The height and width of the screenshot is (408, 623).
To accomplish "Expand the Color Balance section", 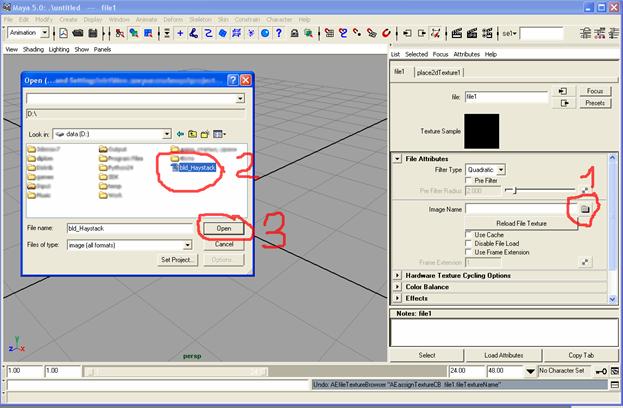I will (x=399, y=286).
